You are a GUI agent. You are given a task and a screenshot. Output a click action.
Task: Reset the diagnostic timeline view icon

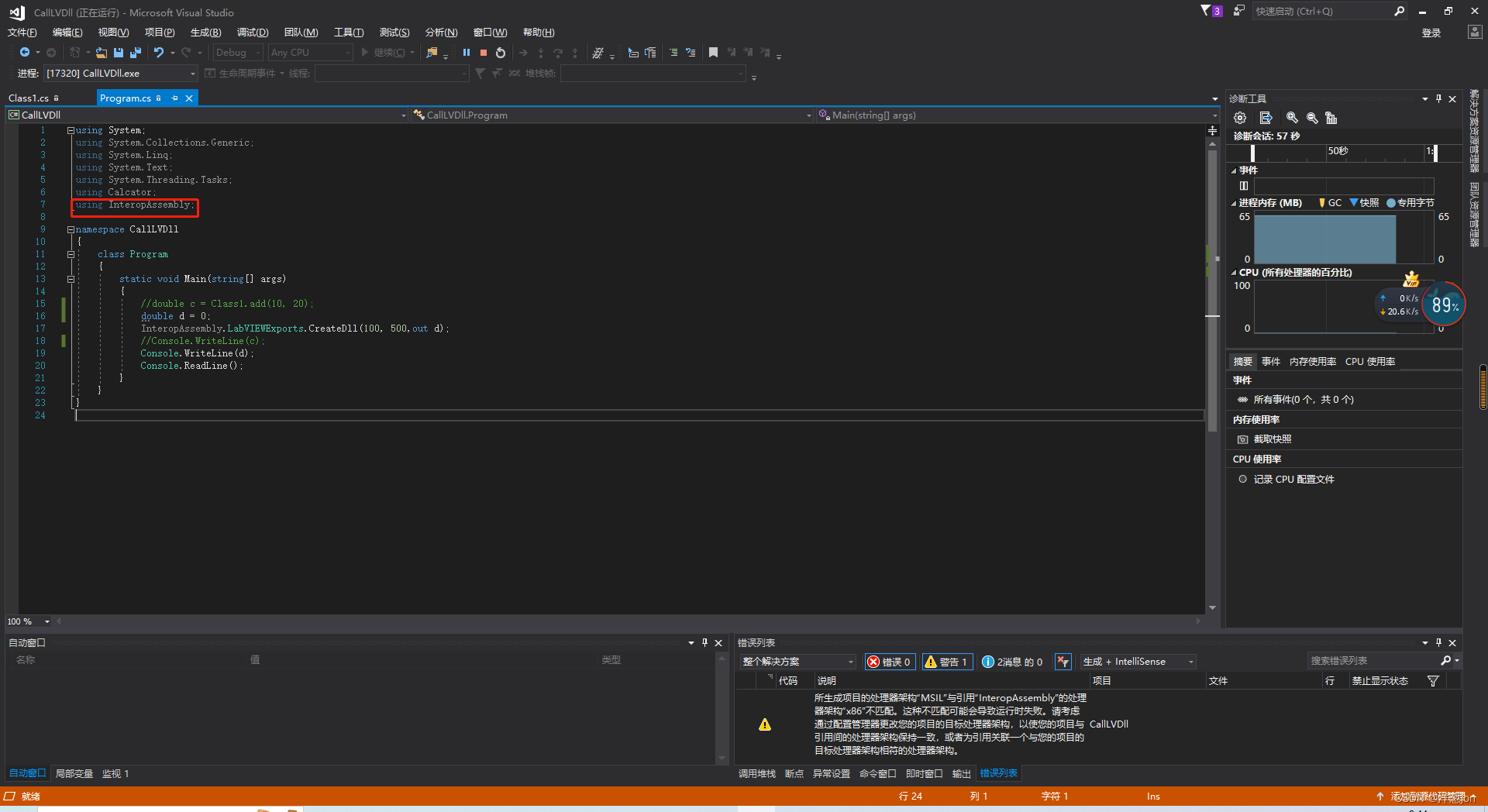(1331, 118)
